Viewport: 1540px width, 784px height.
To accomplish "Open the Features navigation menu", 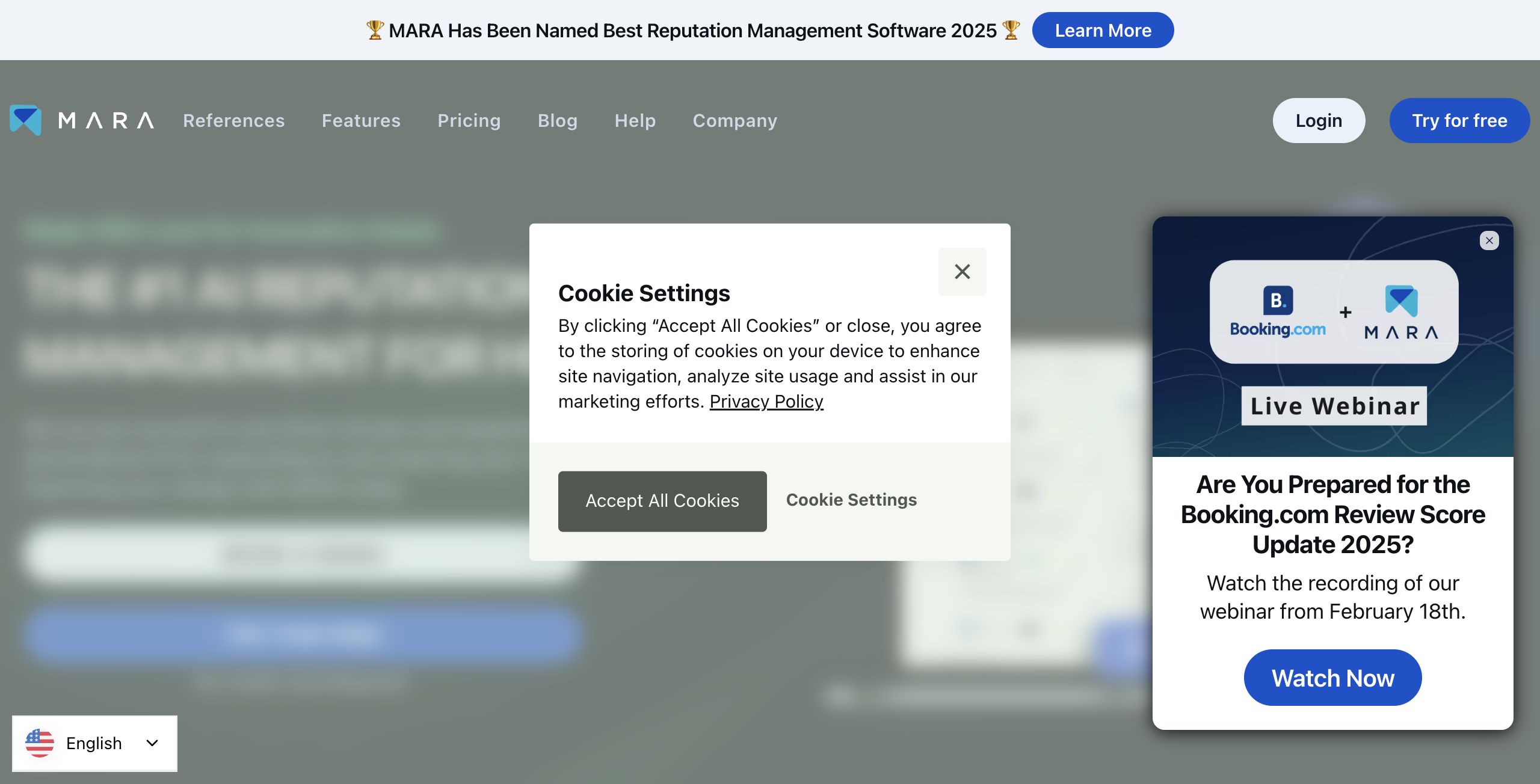I will coord(361,121).
